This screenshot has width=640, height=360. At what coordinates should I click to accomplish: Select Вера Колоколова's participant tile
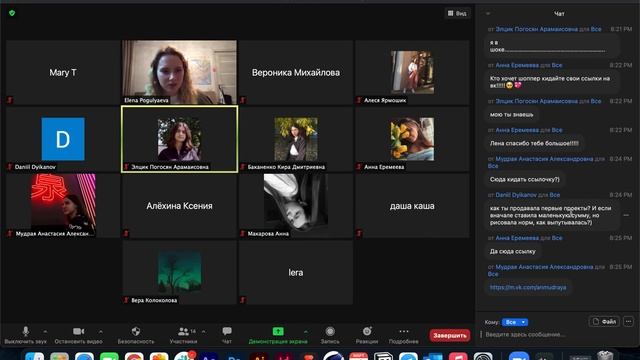[x=179, y=272]
